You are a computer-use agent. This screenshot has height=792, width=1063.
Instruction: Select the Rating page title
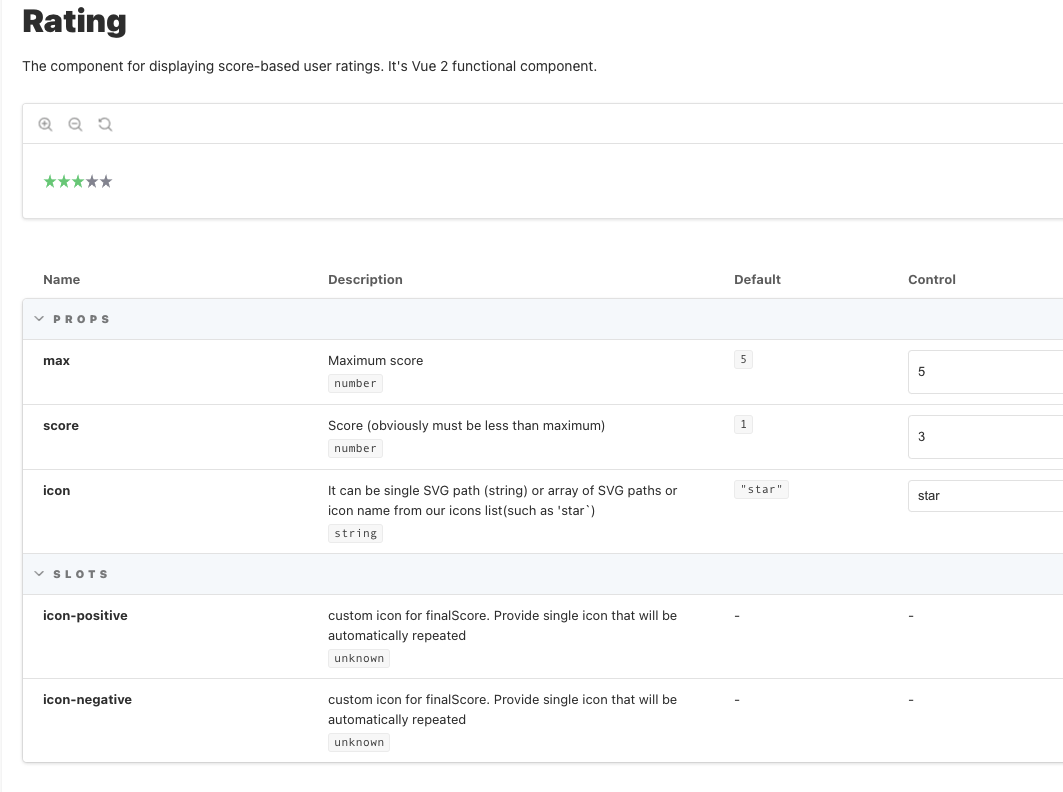(74, 21)
